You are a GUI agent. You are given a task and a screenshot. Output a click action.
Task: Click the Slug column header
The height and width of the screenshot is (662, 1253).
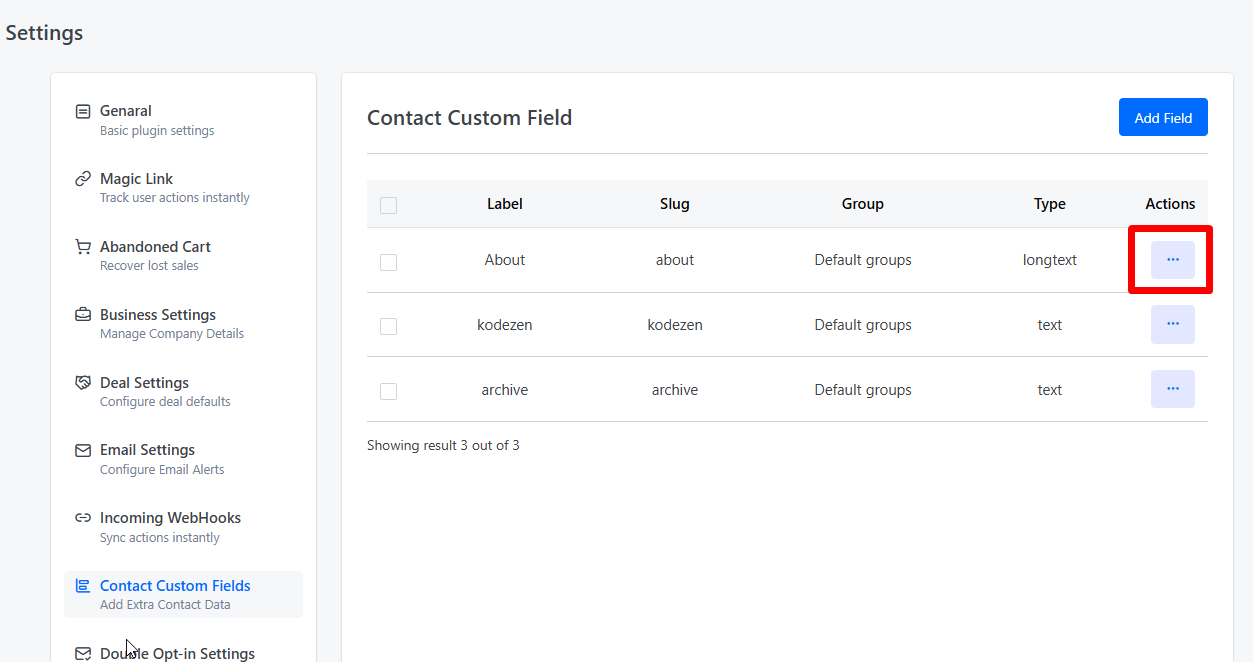tap(675, 204)
